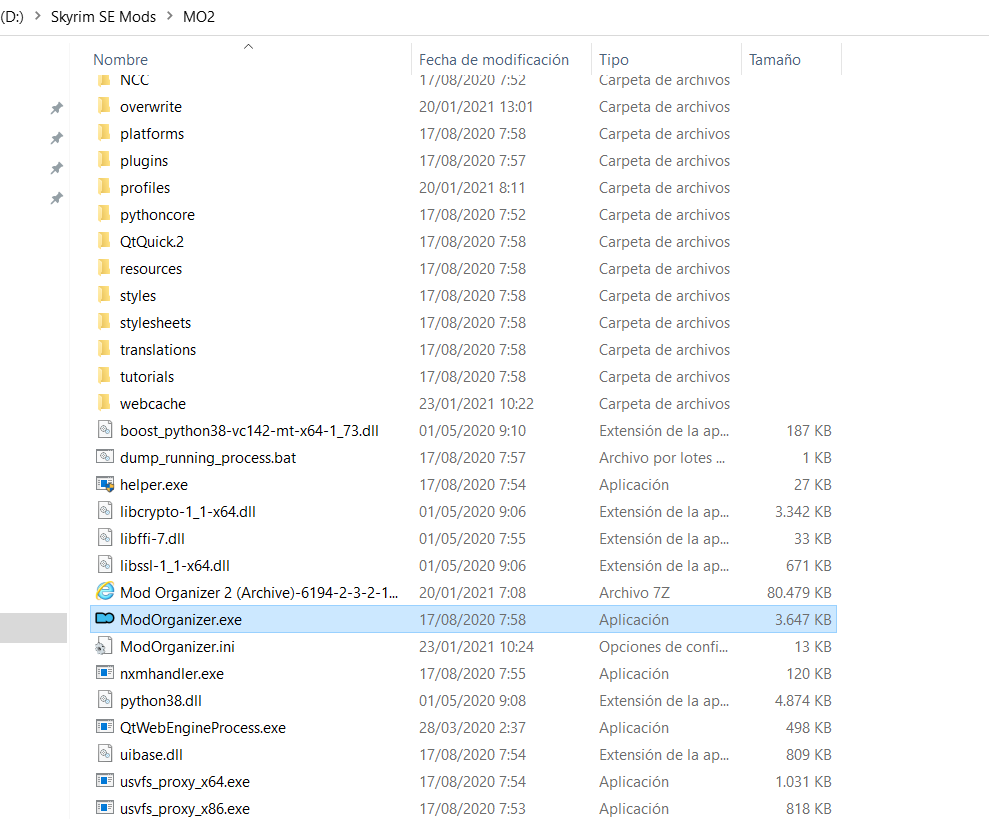
Task: Select the translations folder name
Action: tap(158, 350)
